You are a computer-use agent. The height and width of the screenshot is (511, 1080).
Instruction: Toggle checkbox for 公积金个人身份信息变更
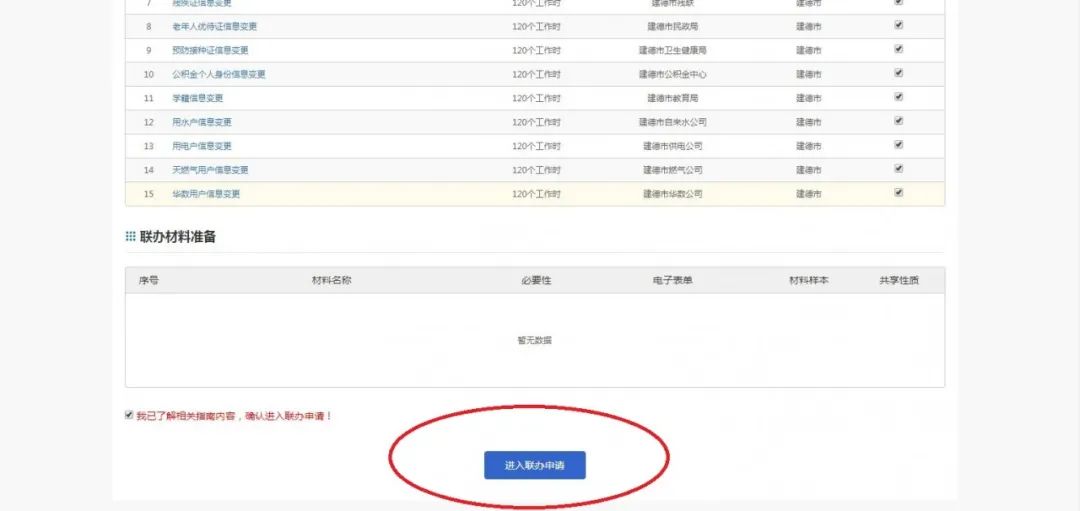point(898,73)
